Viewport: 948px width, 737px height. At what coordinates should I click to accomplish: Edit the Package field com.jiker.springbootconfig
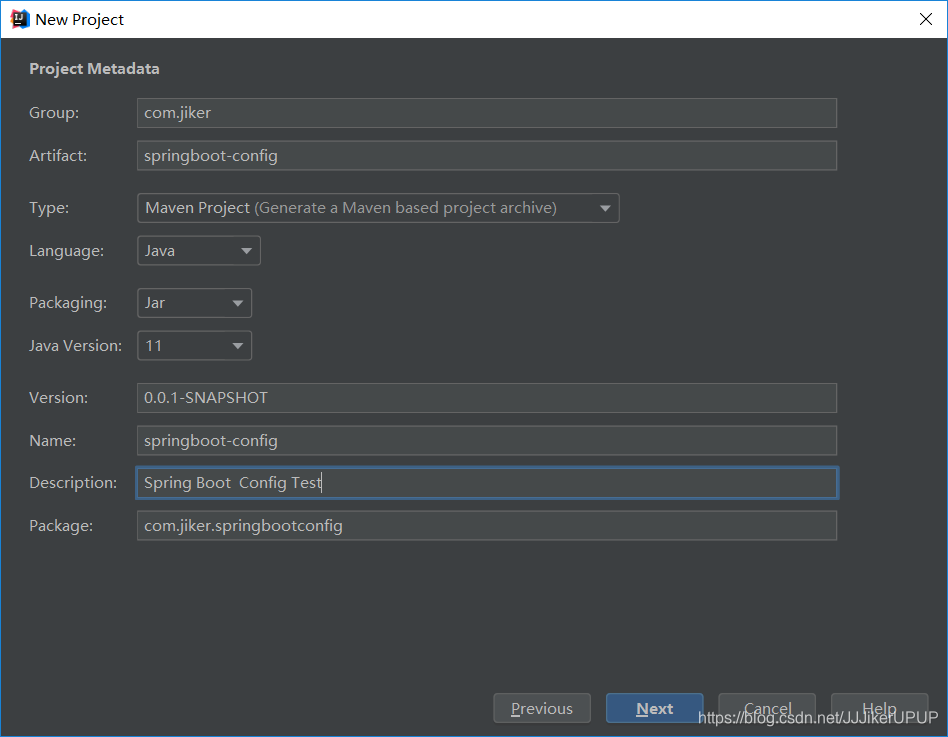click(487, 526)
